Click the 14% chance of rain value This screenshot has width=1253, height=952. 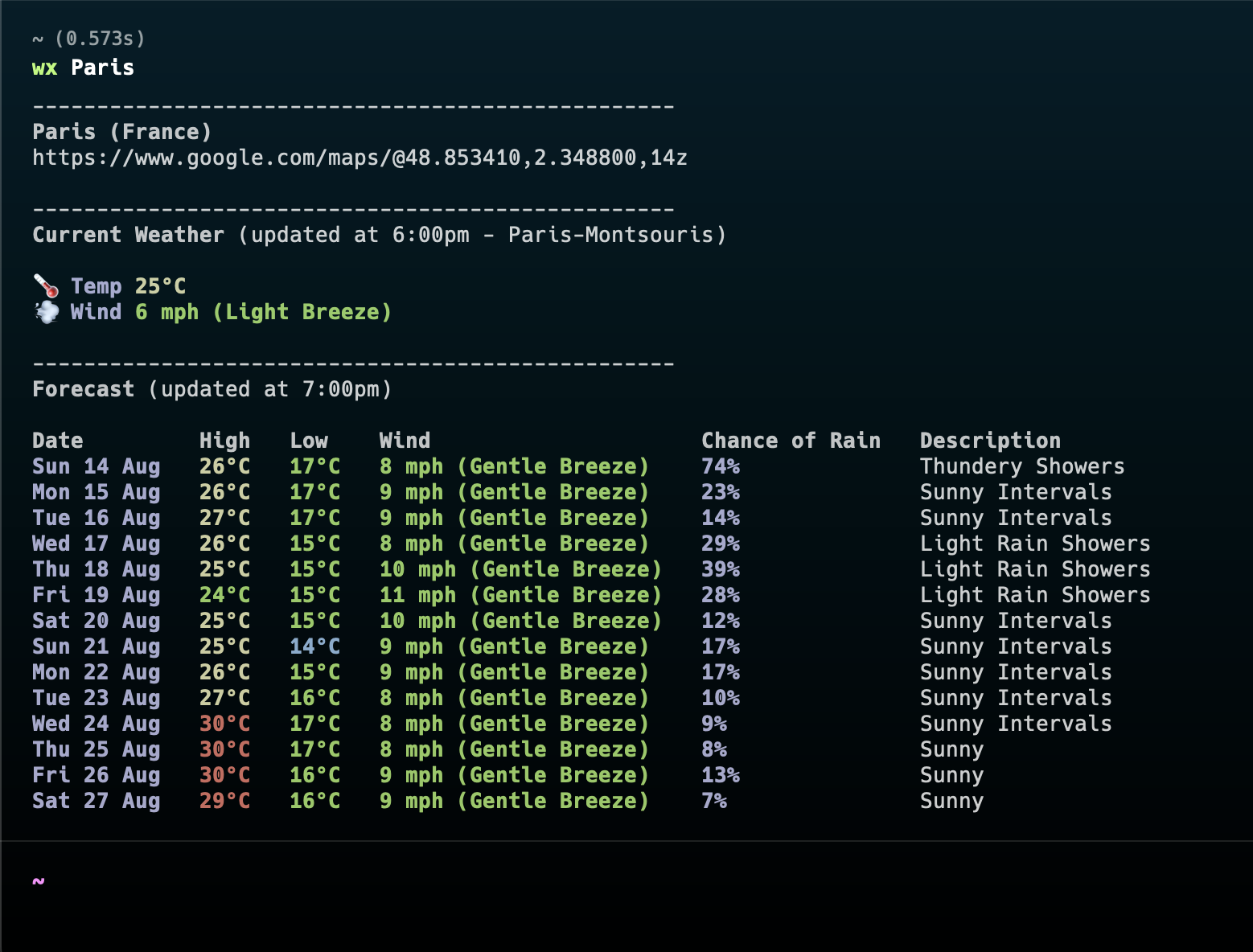pos(721,518)
